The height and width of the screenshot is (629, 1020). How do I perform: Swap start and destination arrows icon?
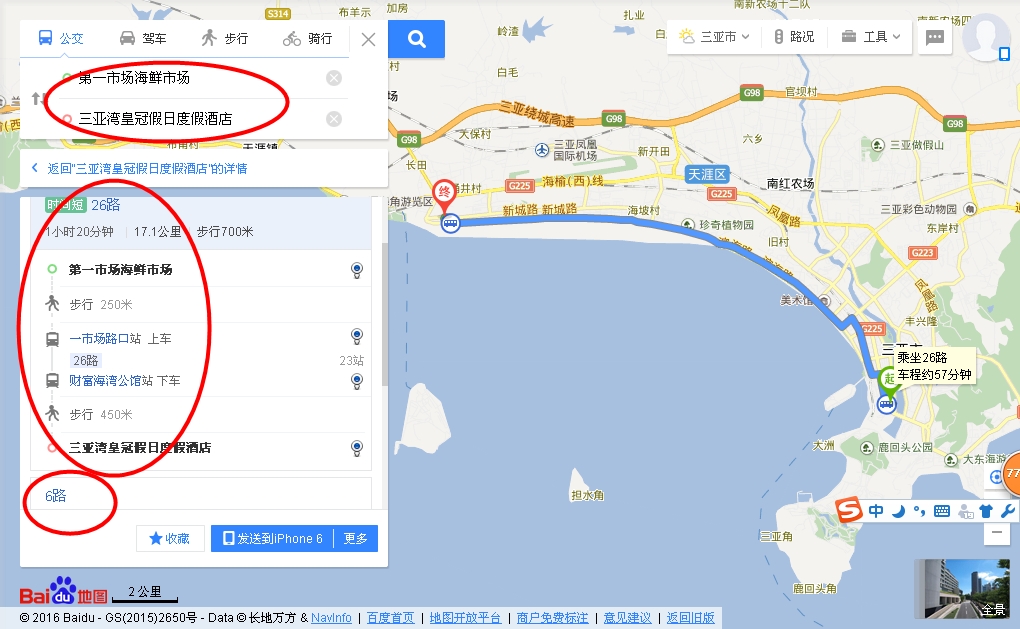tap(36, 99)
